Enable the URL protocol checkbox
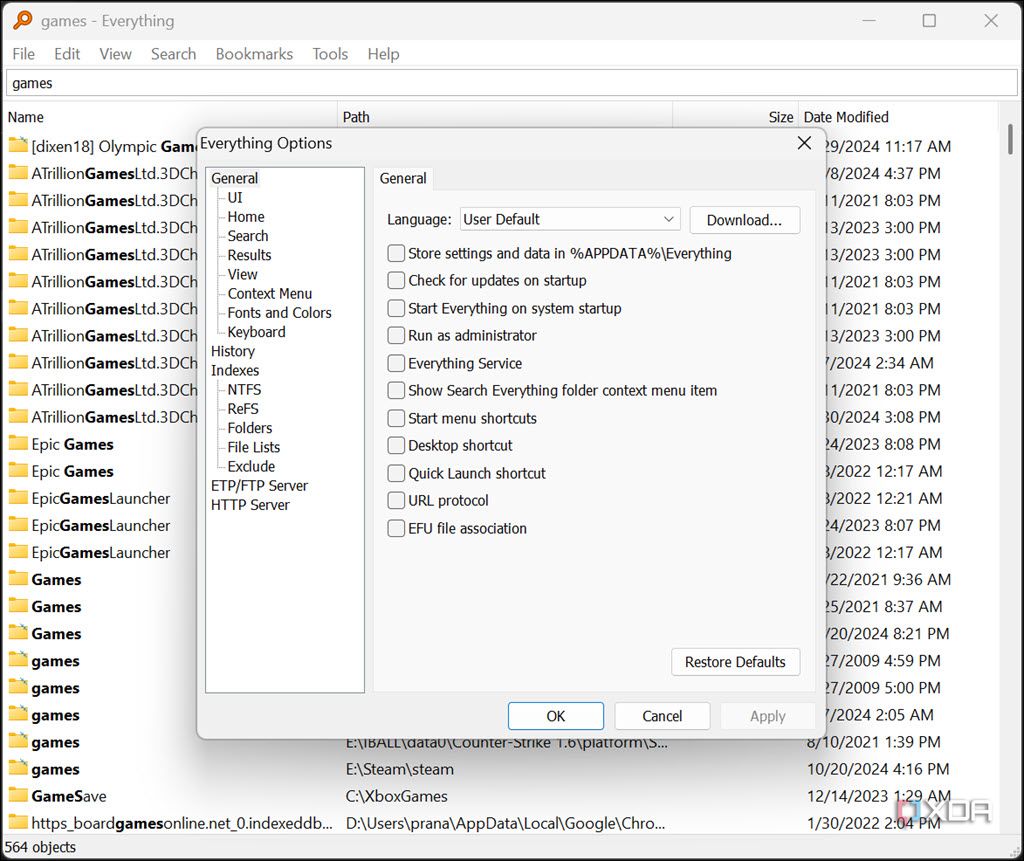Viewport: 1024px width, 861px height. 396,500
